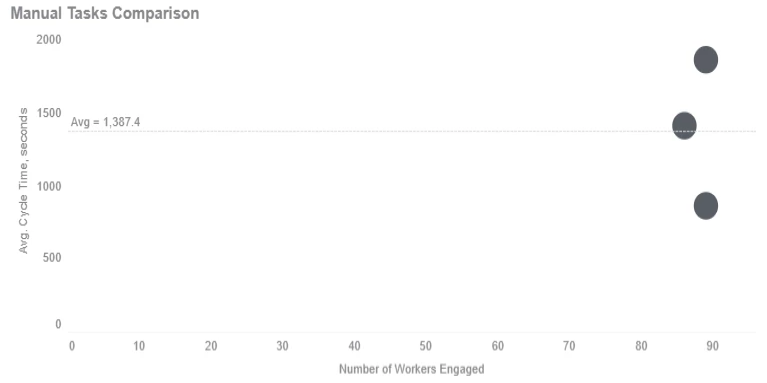The width and height of the screenshot is (767, 383).
Task: Click the 60 tick label on workers axis
Action: pyautogui.click(x=497, y=346)
